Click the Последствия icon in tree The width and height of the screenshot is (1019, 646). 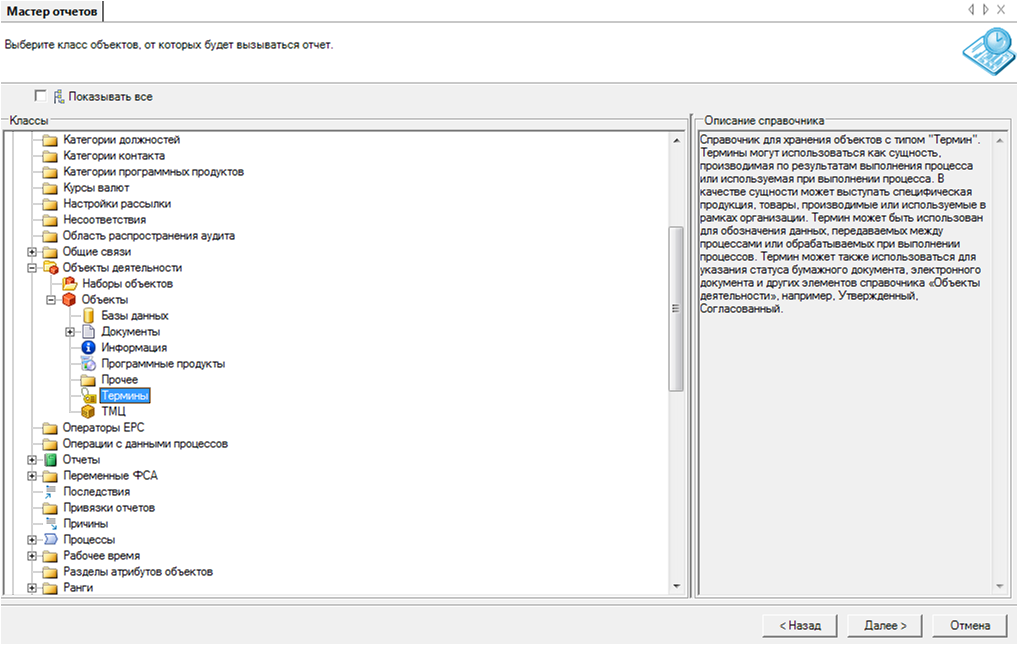click(x=50, y=492)
